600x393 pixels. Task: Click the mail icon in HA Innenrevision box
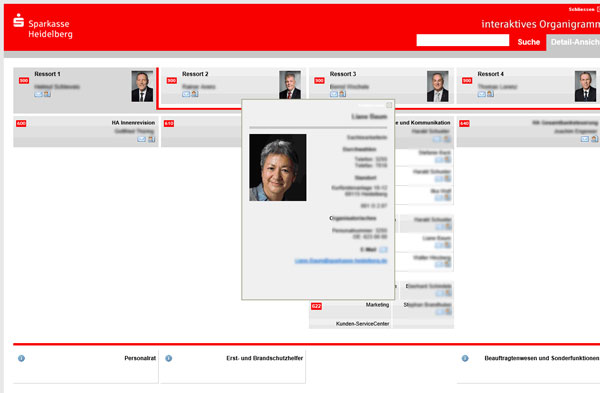[x=142, y=139]
